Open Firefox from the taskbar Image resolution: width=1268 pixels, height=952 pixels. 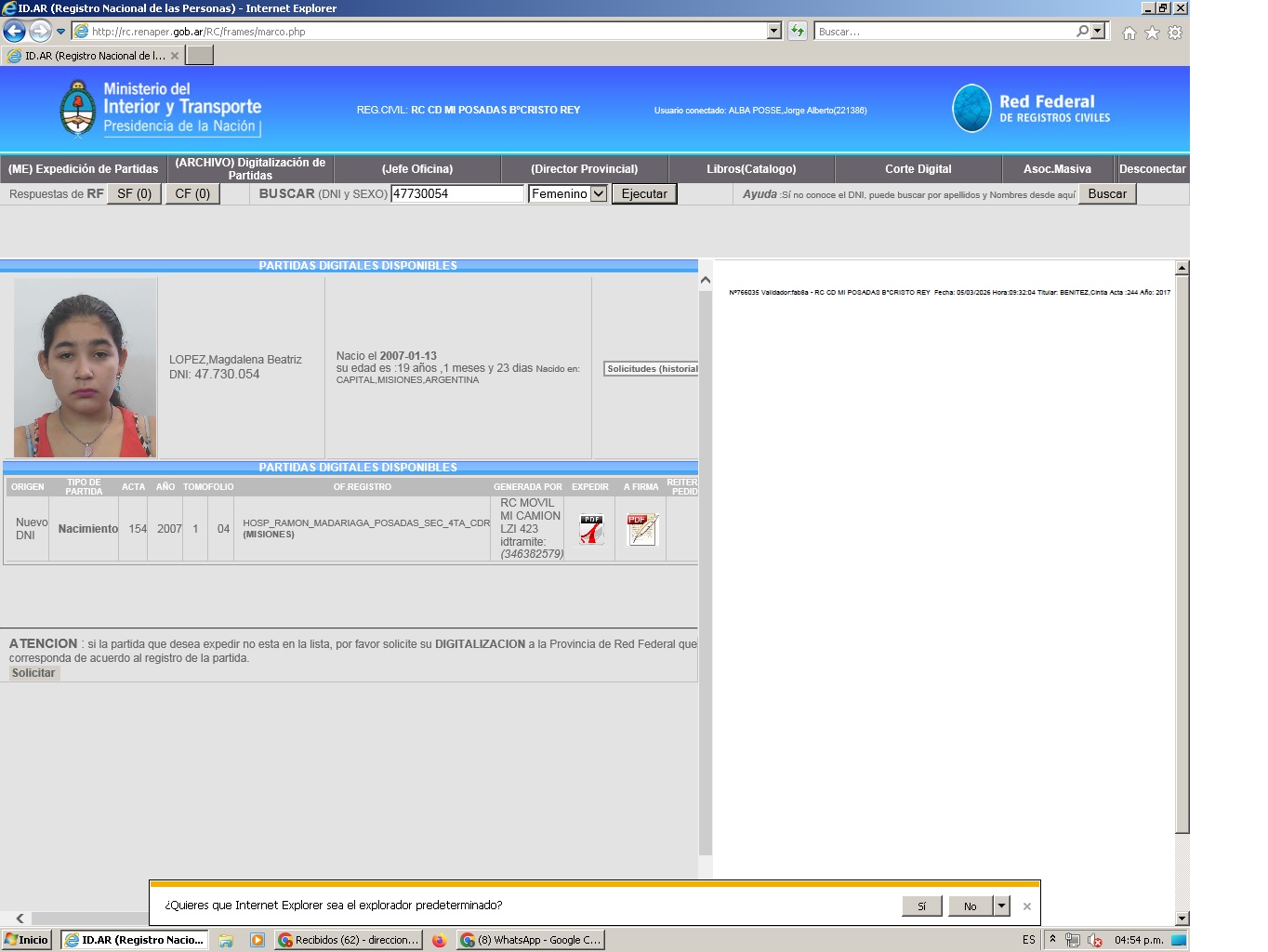439,940
